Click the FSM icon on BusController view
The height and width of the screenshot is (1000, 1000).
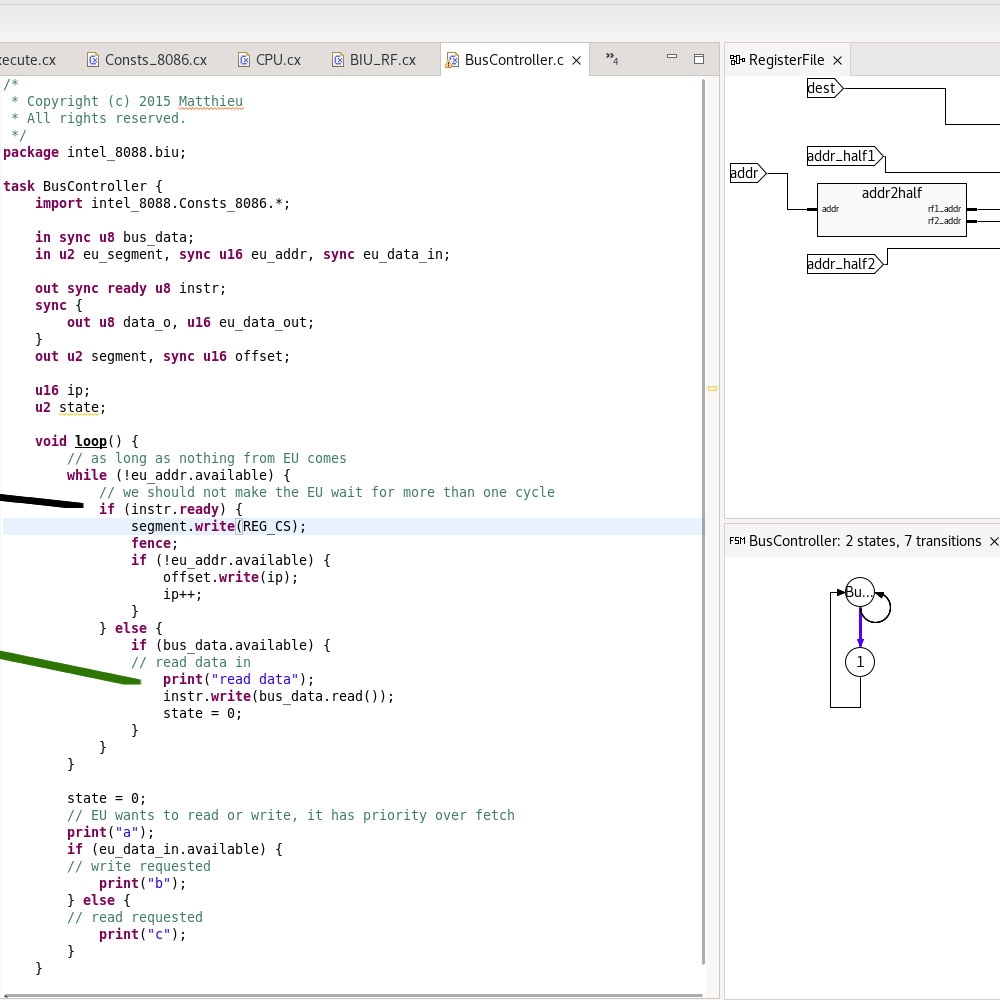point(737,541)
